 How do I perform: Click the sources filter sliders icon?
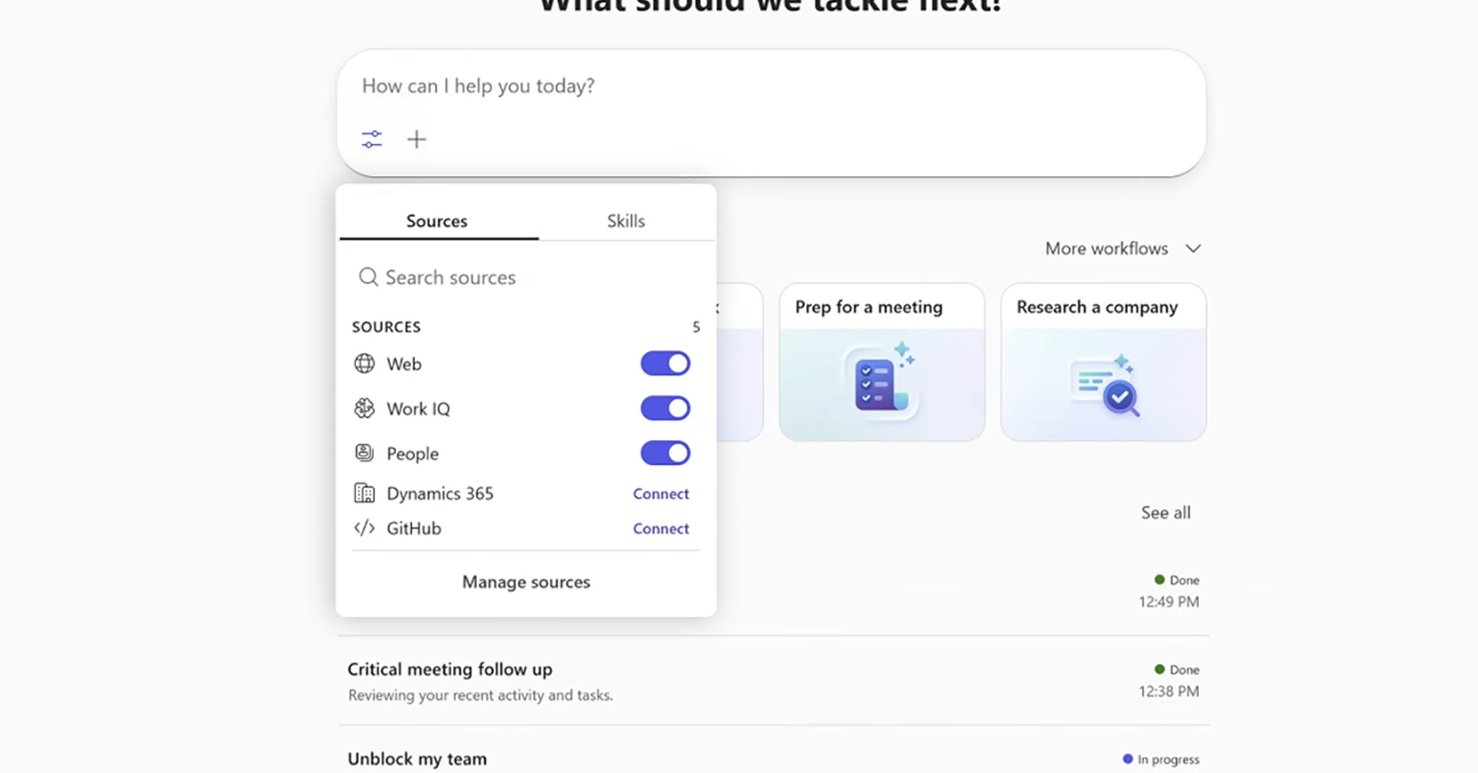pos(372,139)
